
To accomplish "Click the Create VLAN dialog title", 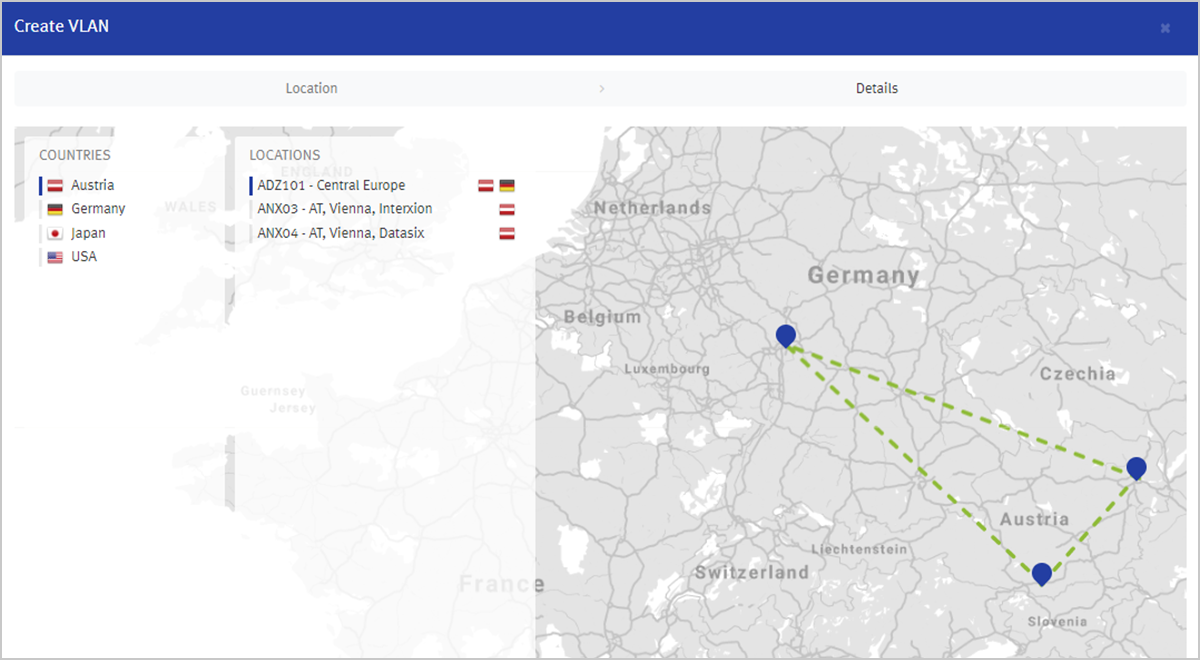I will point(62,27).
